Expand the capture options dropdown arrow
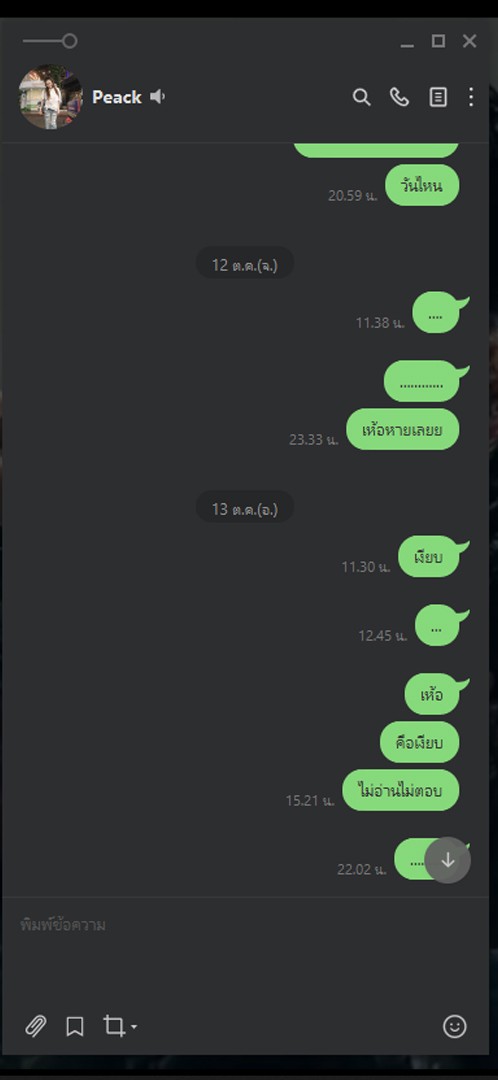 click(x=134, y=1027)
